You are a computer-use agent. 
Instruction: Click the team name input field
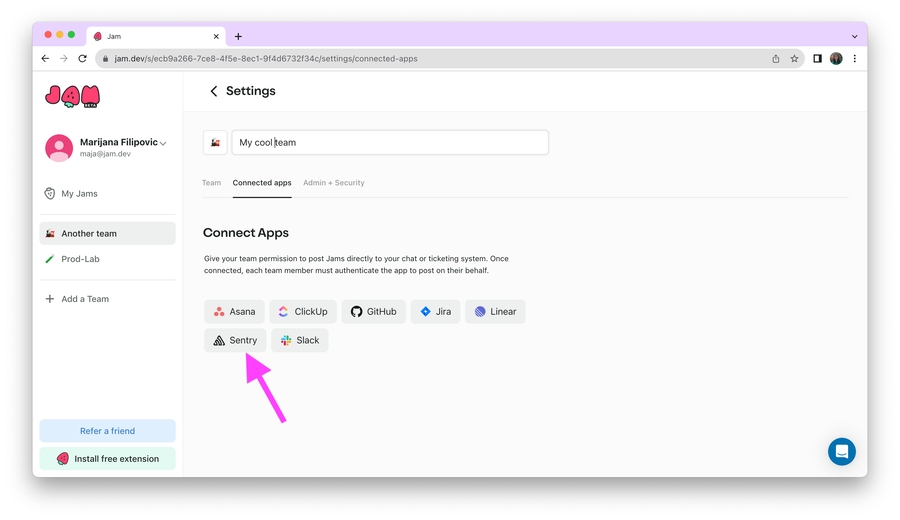[x=390, y=143]
